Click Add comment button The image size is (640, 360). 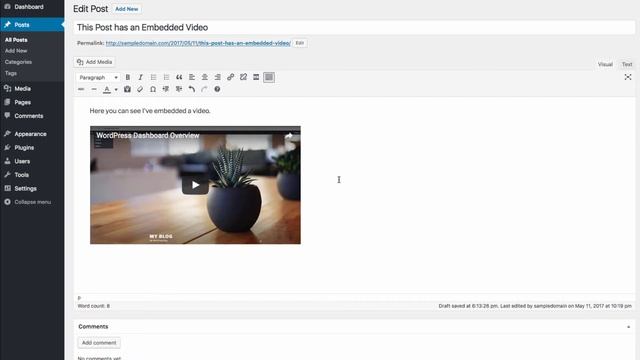(x=99, y=343)
